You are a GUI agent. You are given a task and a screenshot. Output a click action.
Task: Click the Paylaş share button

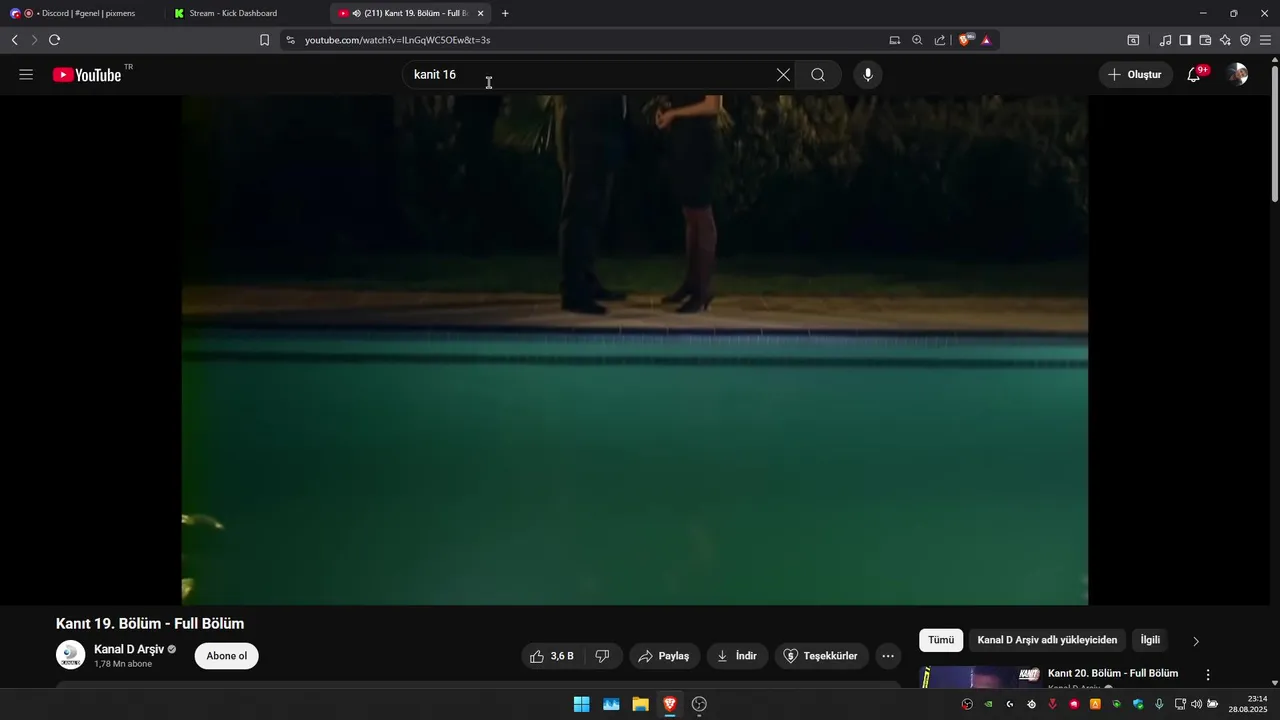pyautogui.click(x=664, y=656)
